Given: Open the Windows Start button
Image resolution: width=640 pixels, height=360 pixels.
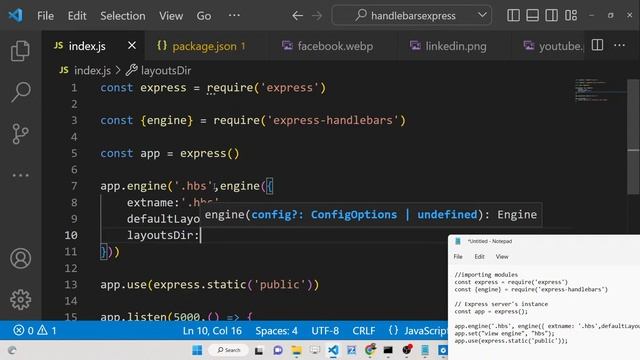Looking at the screenshot, I should (x=197, y=350).
